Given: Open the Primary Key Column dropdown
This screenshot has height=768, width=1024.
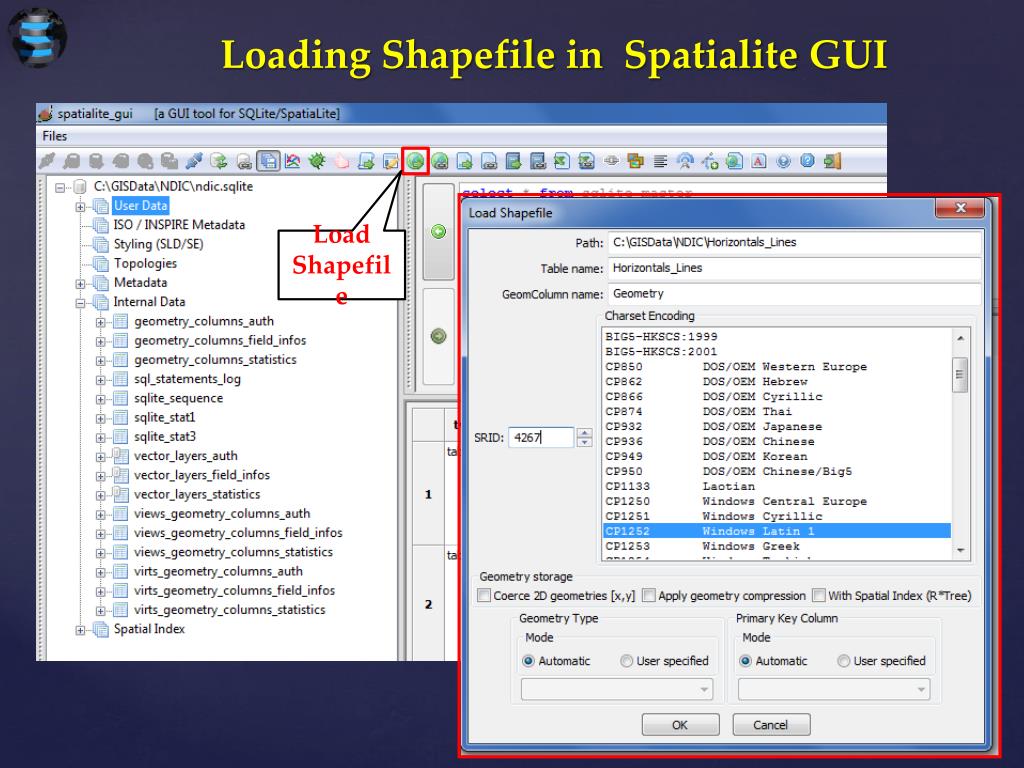Looking at the screenshot, I should (834, 689).
